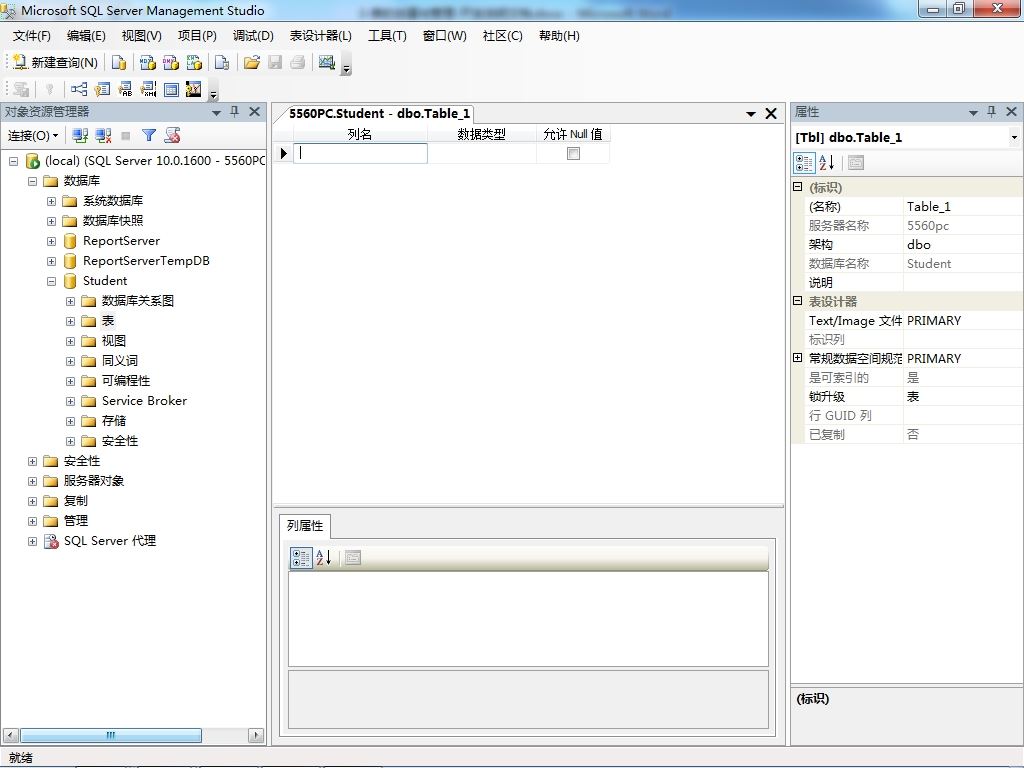Select the 列属性 tab
This screenshot has height=768, width=1024.
[x=305, y=526]
